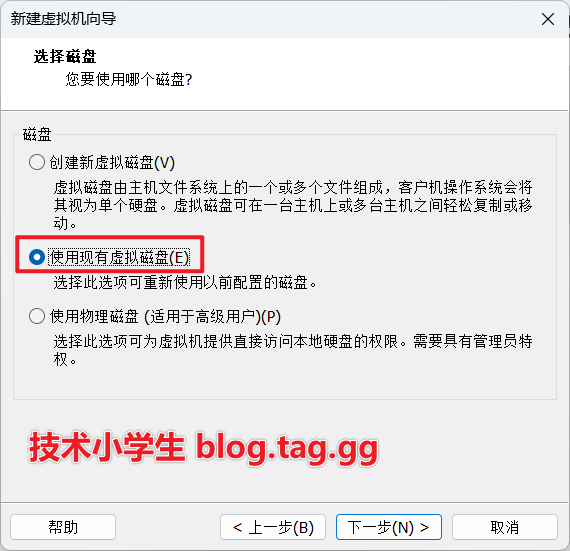The image size is (570, 551).
Task: Close the 新建虚拟机向导 dialog with X
Action: pos(547,19)
